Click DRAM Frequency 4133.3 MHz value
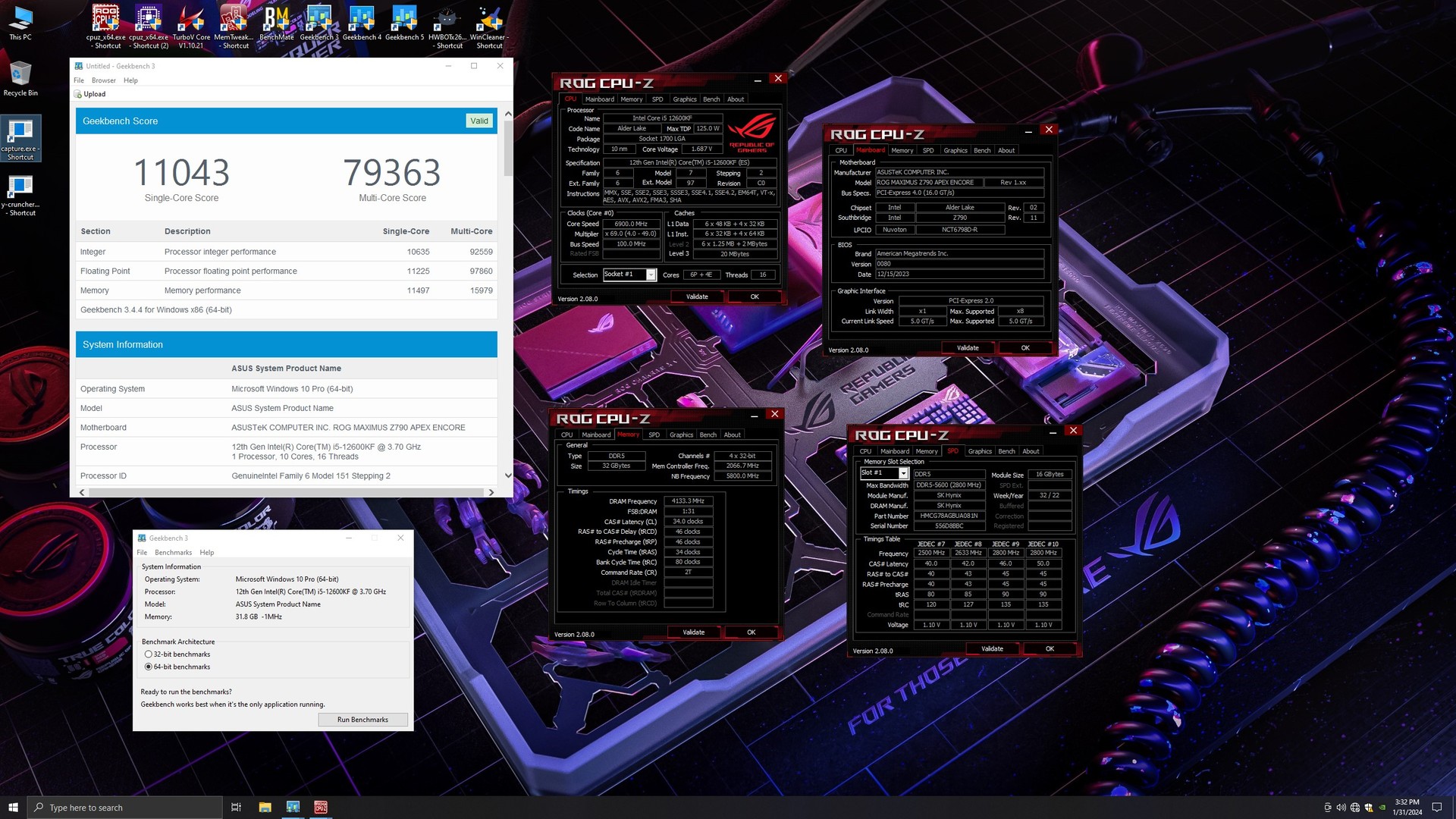The width and height of the screenshot is (1456, 819). pyautogui.click(x=688, y=501)
